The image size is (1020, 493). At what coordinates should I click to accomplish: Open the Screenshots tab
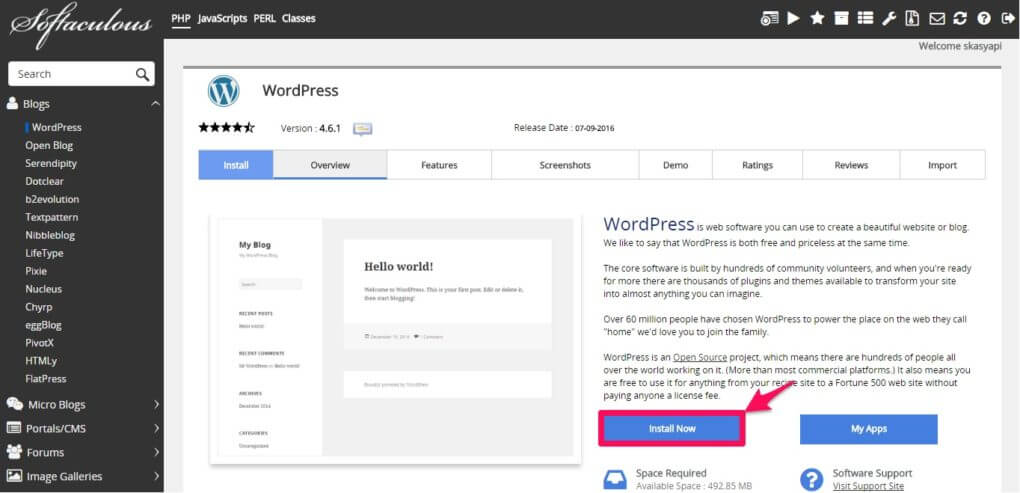(565, 165)
